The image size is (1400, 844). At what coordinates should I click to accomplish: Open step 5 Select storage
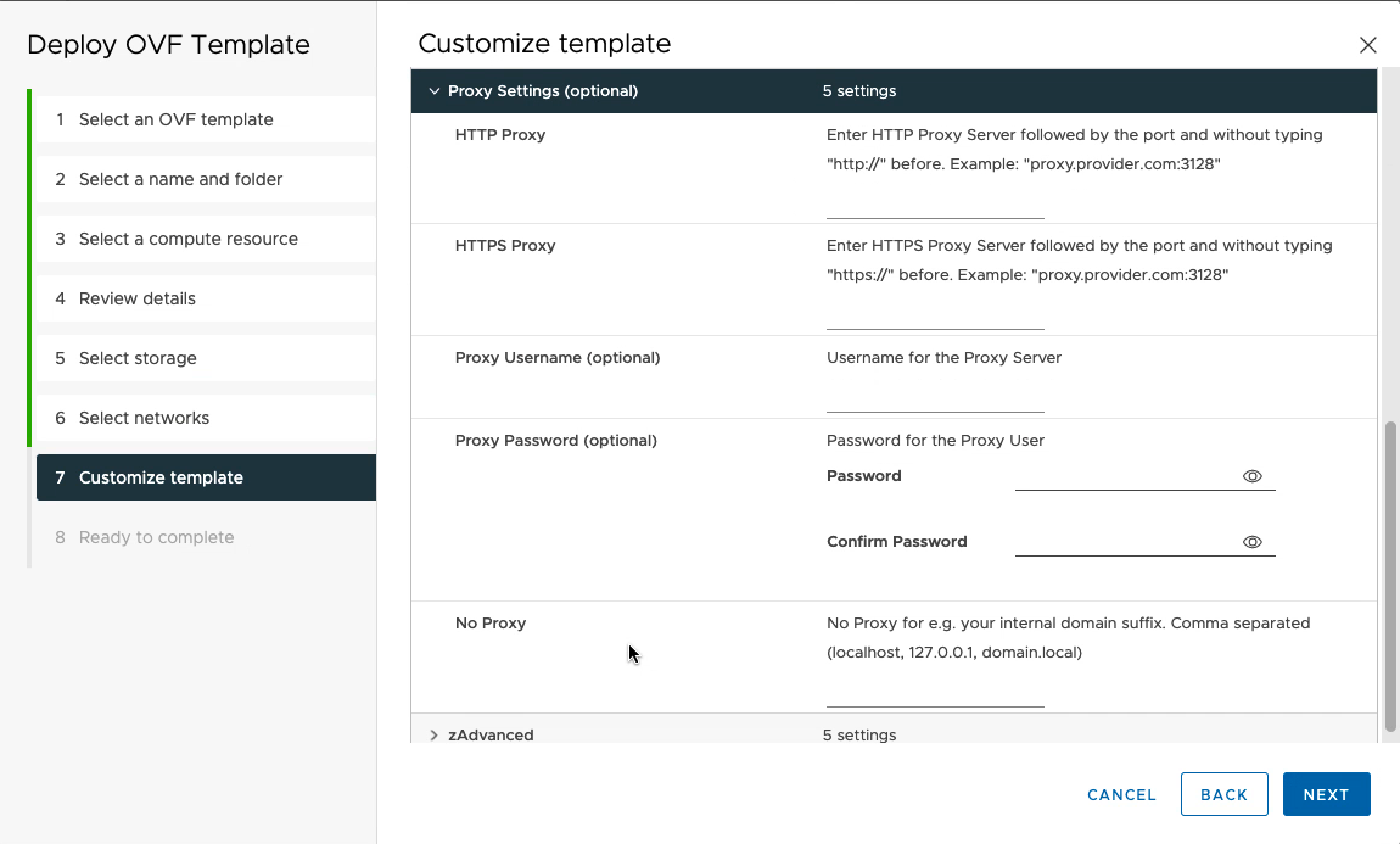point(138,358)
